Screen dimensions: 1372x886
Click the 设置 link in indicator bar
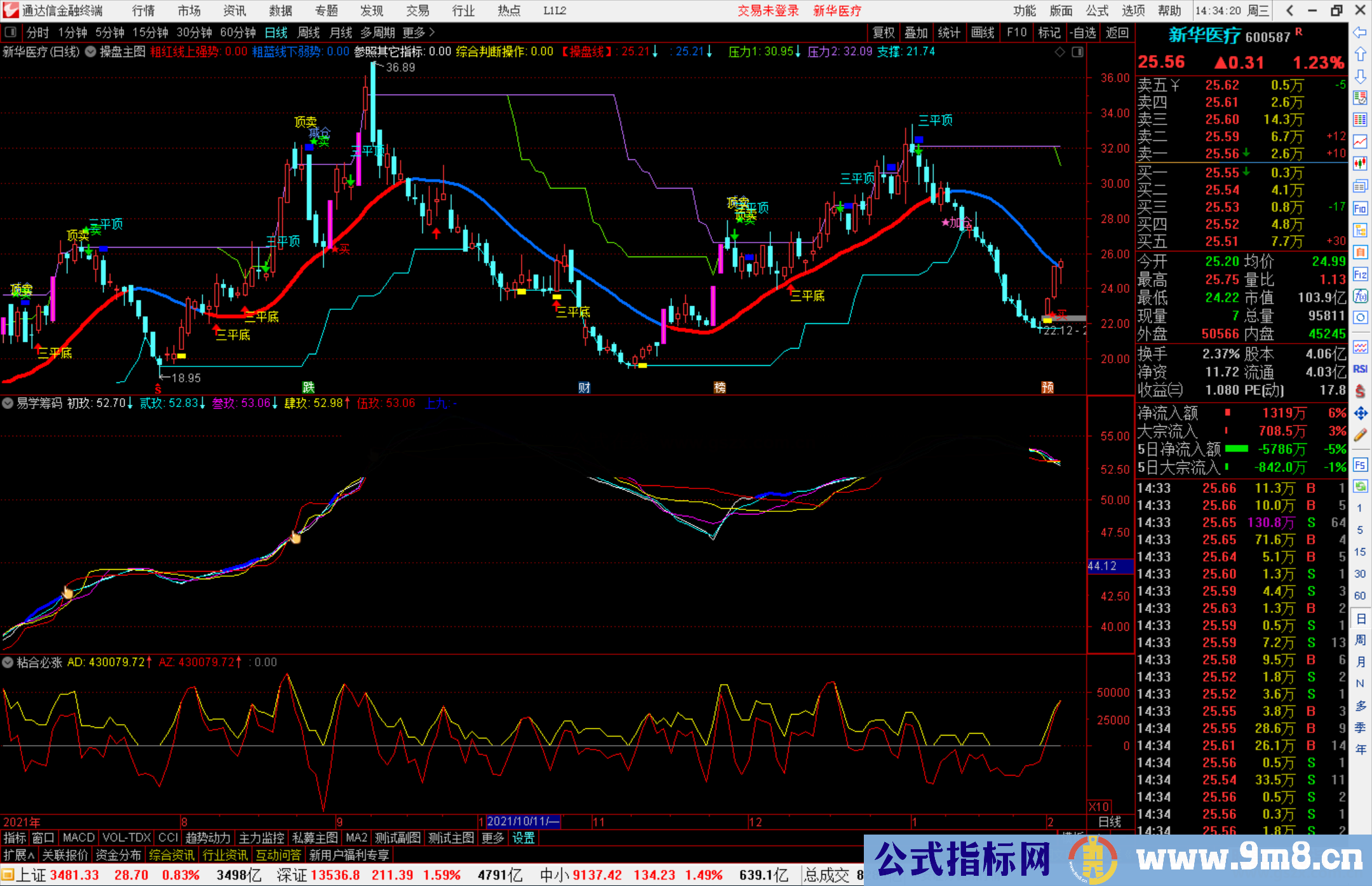click(x=523, y=838)
